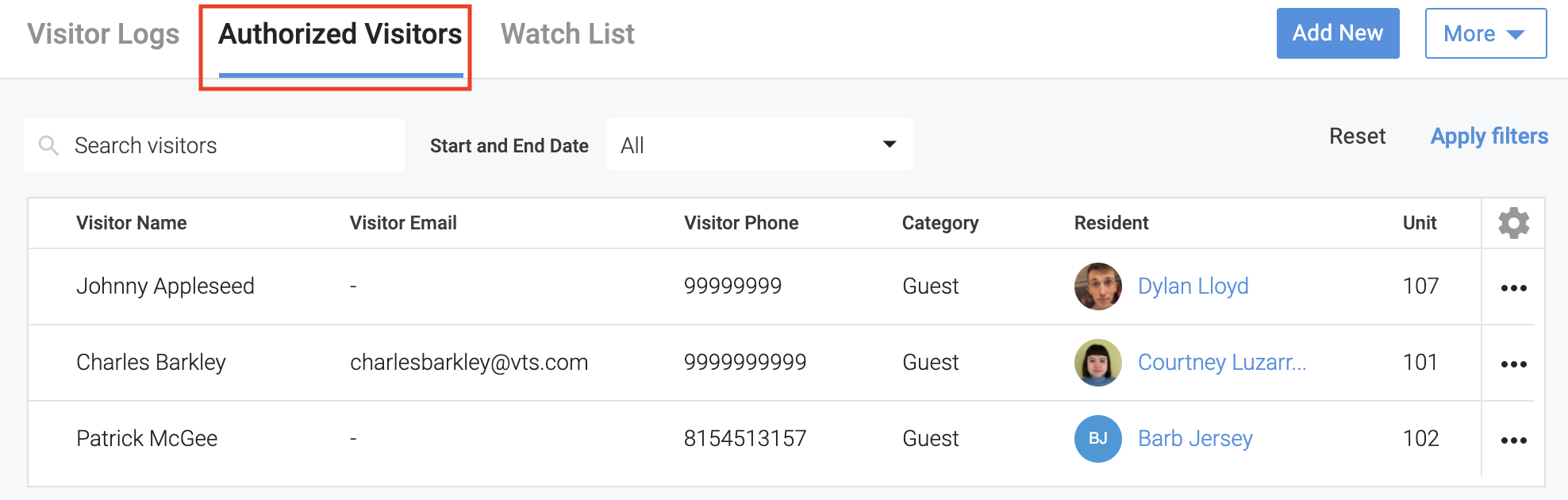
Task: Open actions menu for Johnny Appleseed row
Action: [x=1513, y=288]
